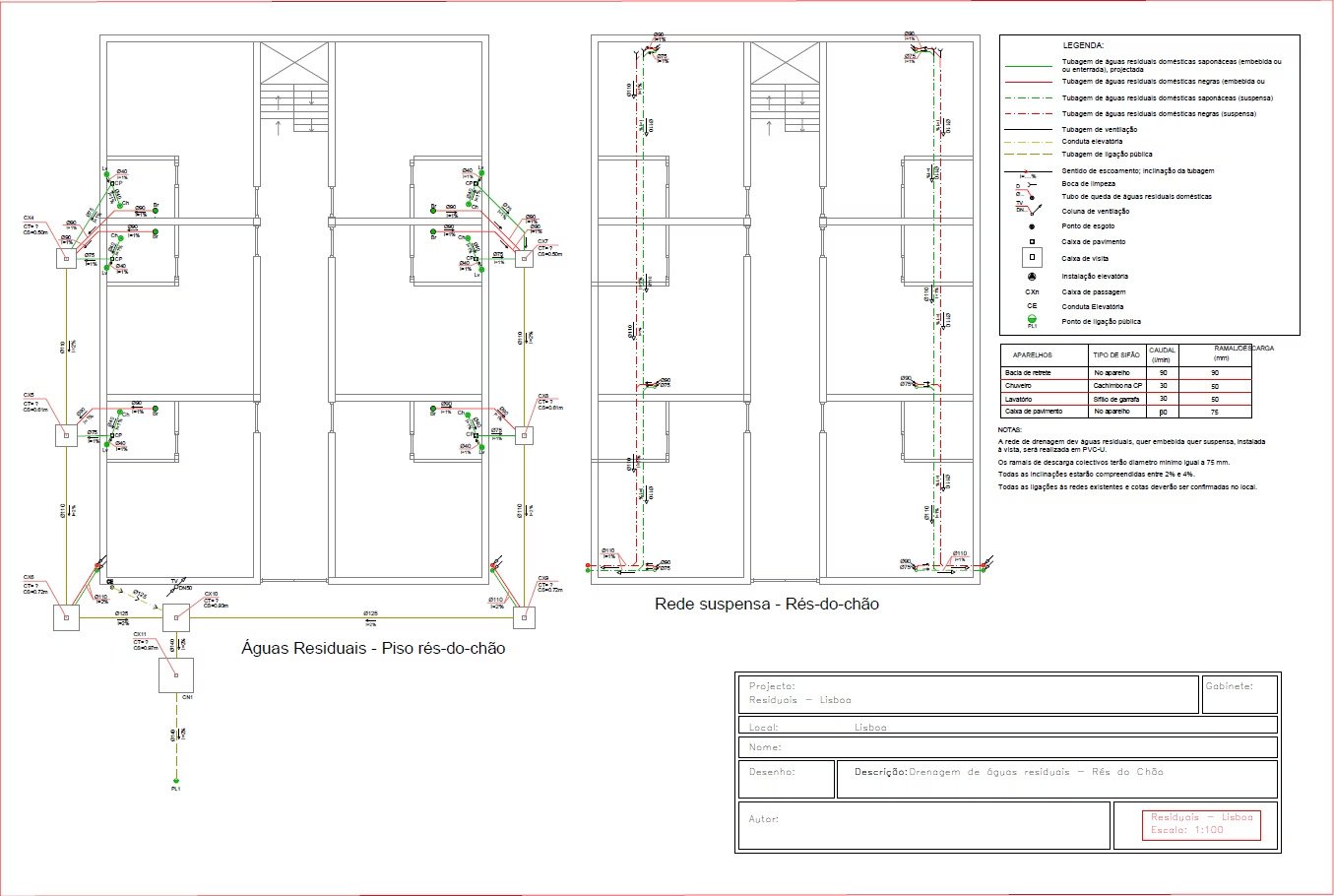Click 'Caixa de passagem' legend text
This screenshot has height=896, width=1334.
pos(1093,292)
